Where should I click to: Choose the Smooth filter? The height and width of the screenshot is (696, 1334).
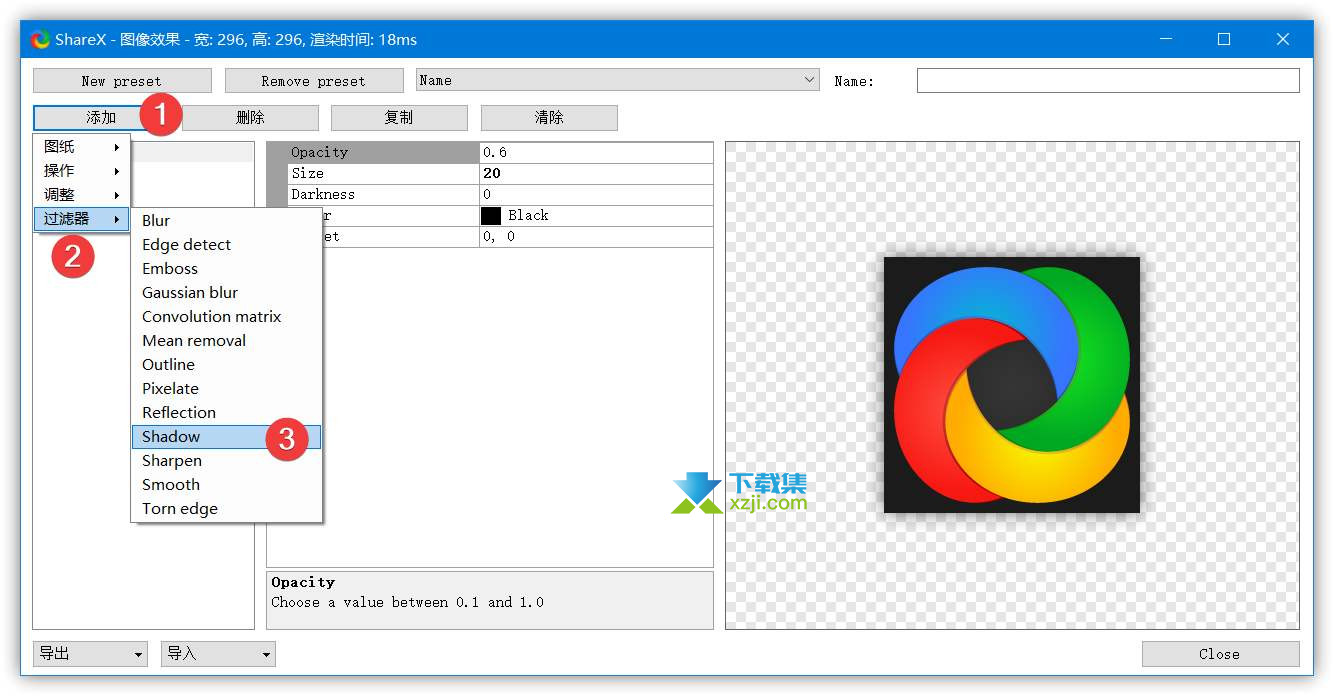click(227, 485)
